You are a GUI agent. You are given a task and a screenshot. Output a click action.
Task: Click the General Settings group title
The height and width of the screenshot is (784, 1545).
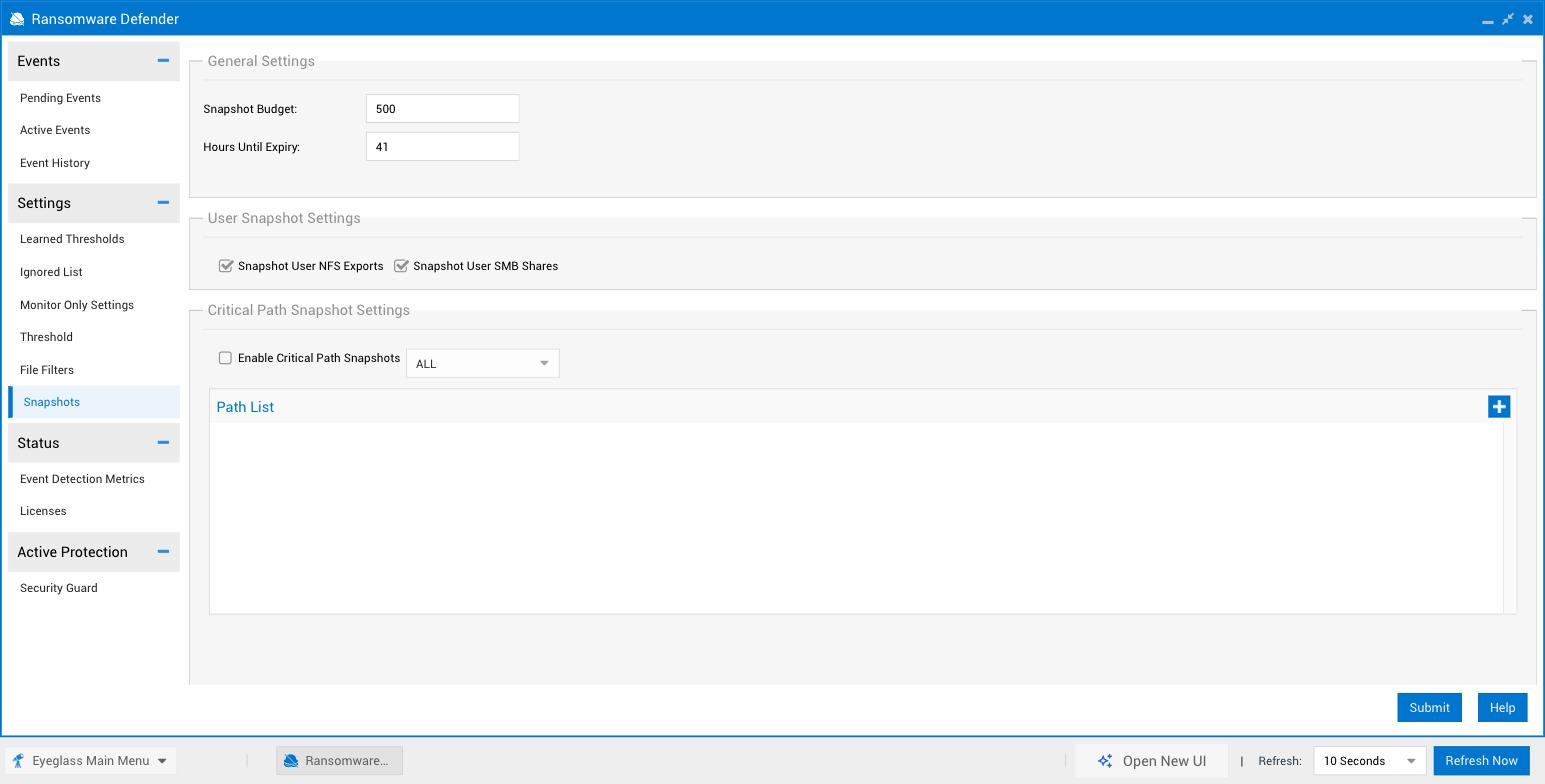click(261, 61)
